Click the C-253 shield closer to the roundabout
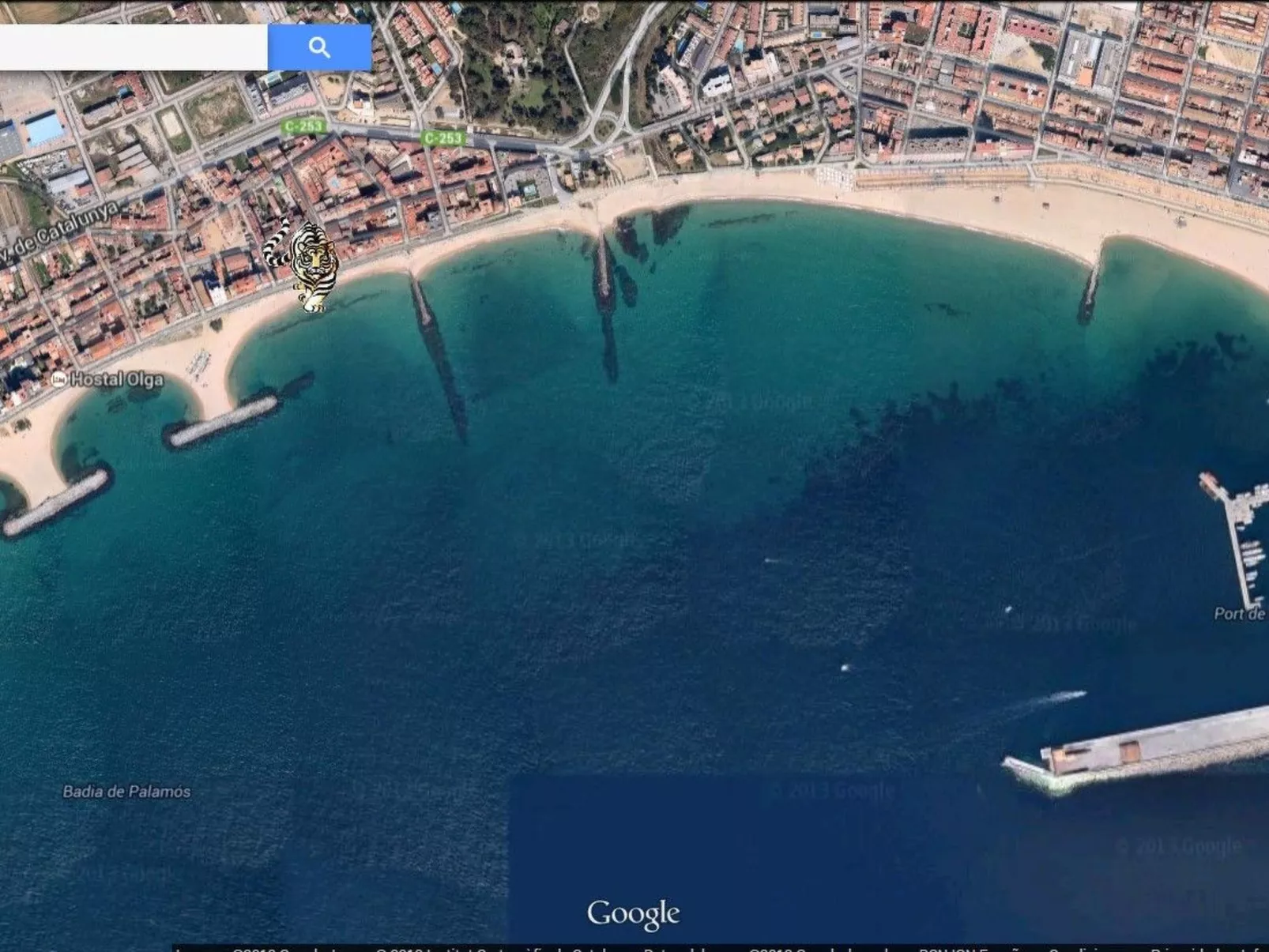 click(x=442, y=137)
